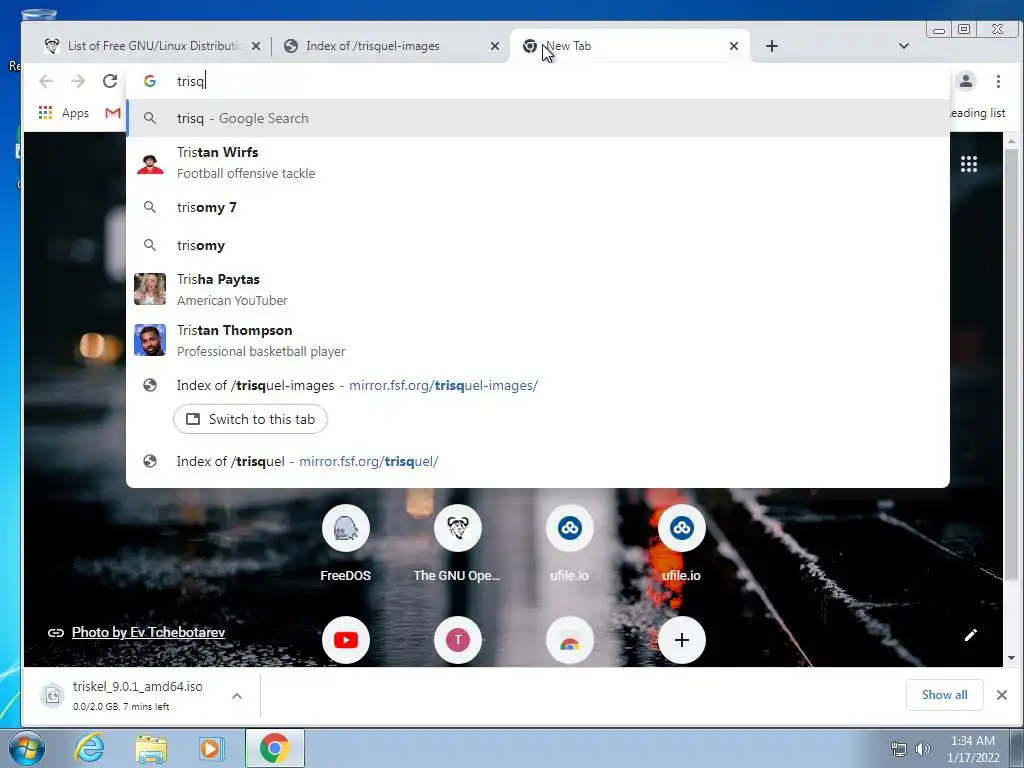This screenshot has width=1024, height=768.
Task: Add a new shortcut with plus tile
Action: click(681, 640)
